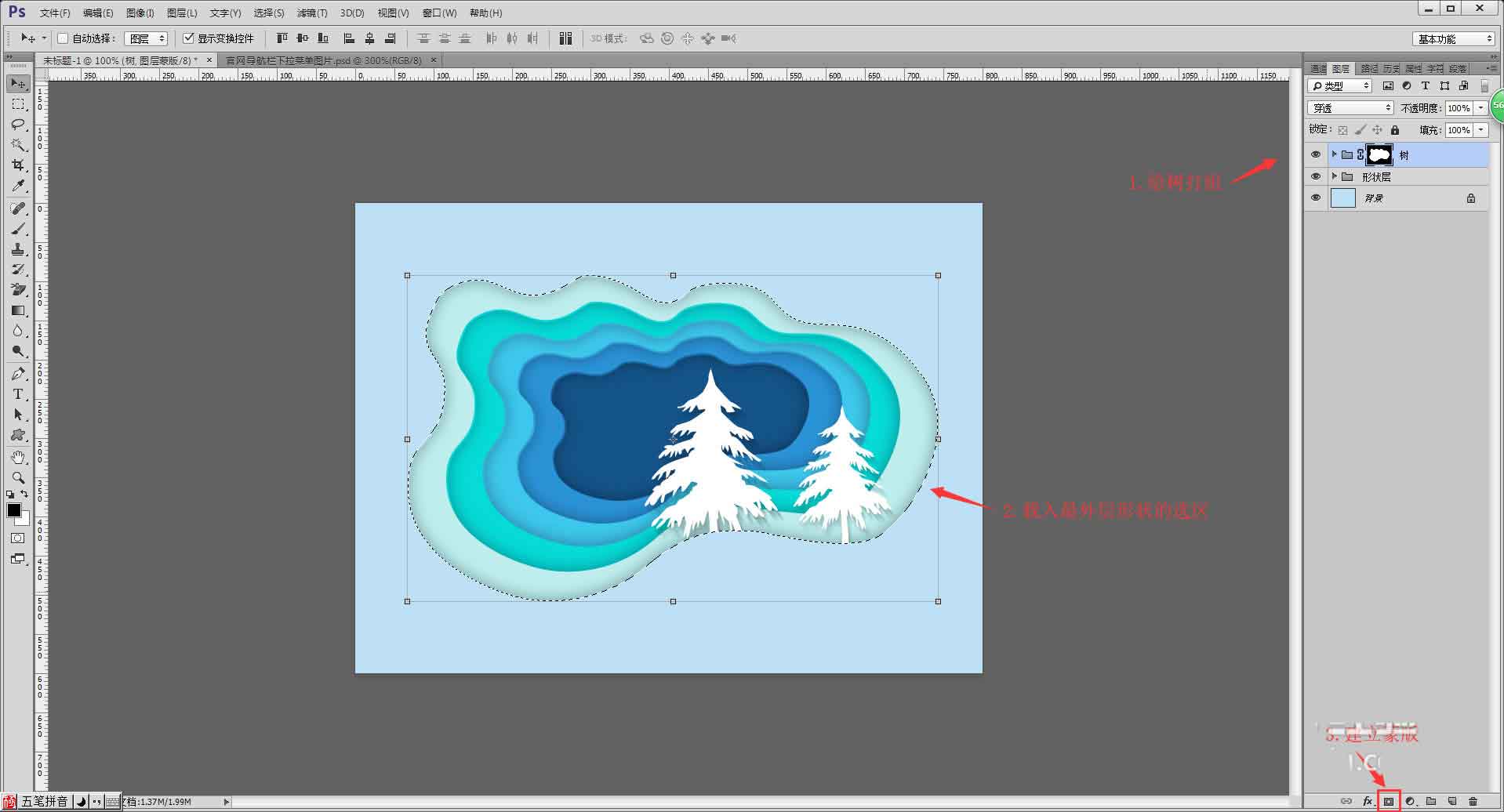This screenshot has width=1504, height=812.
Task: Expand the 树 layer group
Action: 1334,154
